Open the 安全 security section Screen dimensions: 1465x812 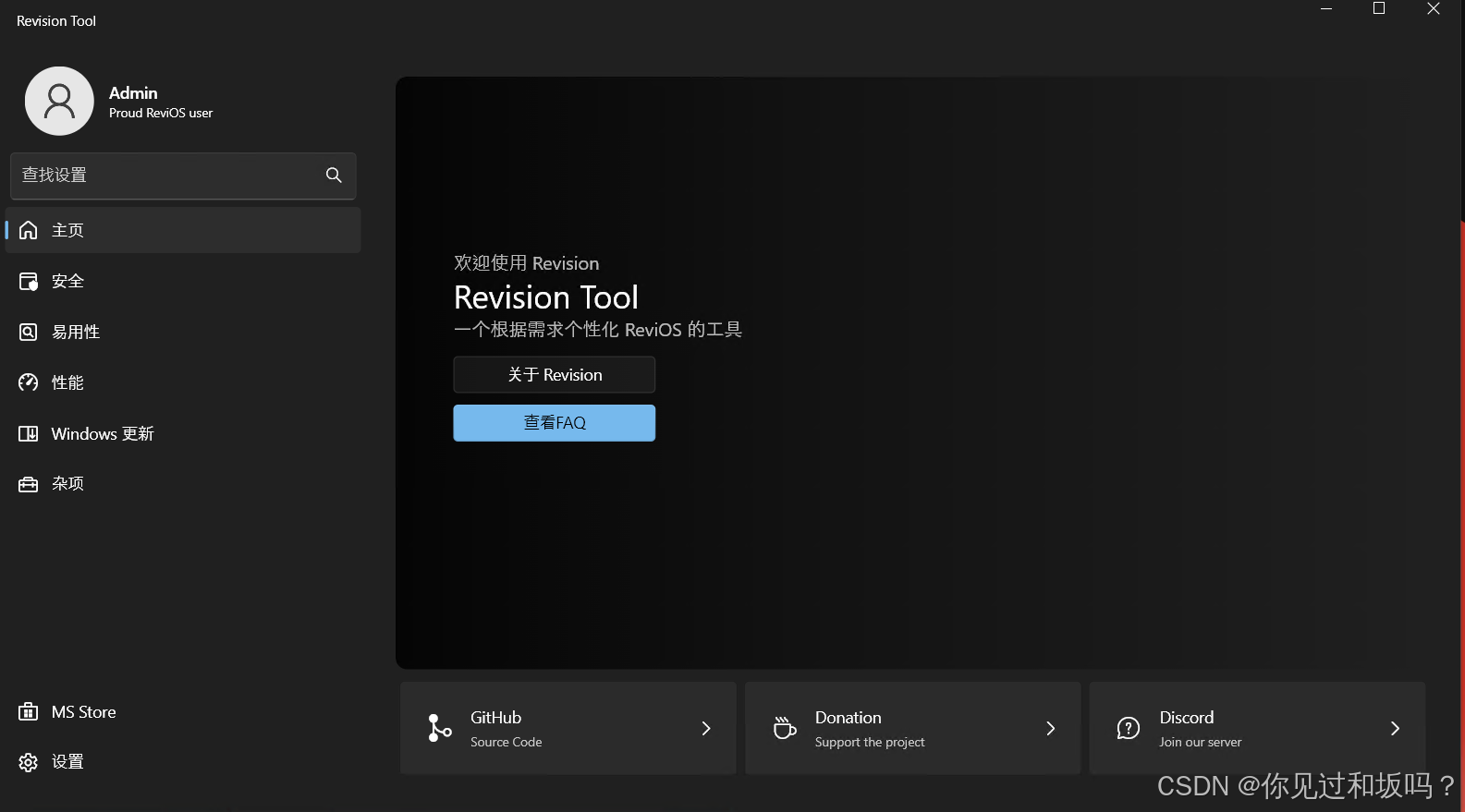pos(183,281)
